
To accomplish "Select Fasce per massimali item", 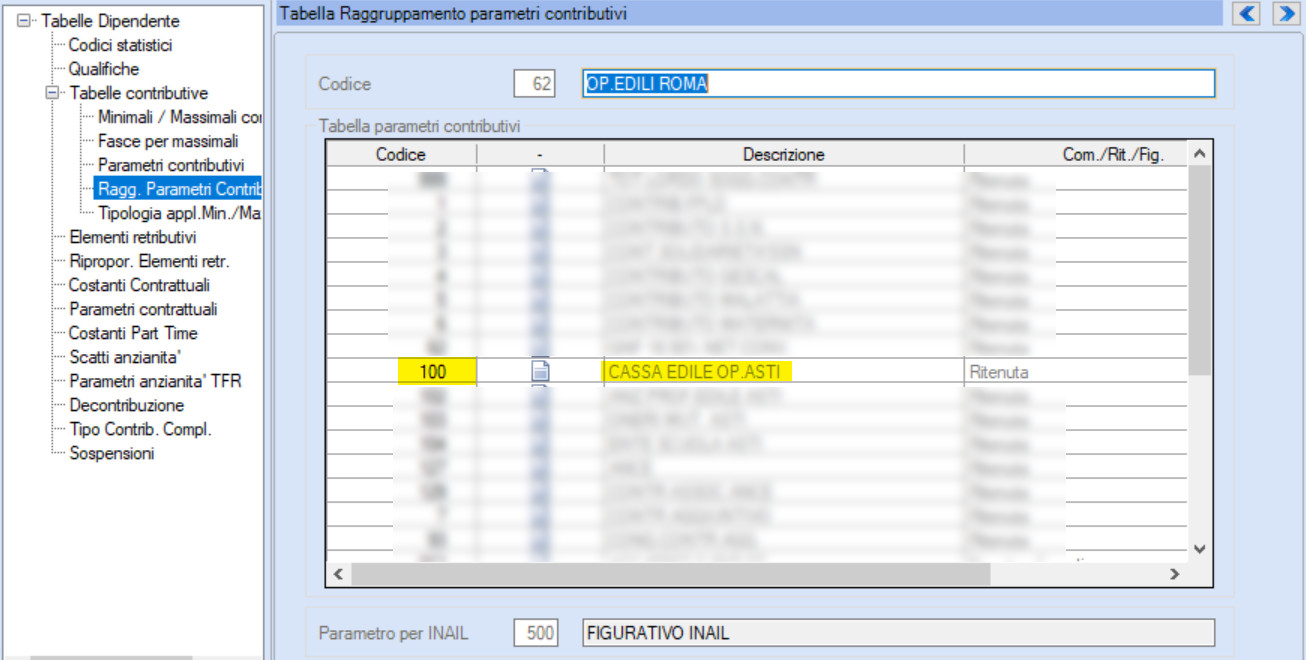I will click(x=168, y=141).
